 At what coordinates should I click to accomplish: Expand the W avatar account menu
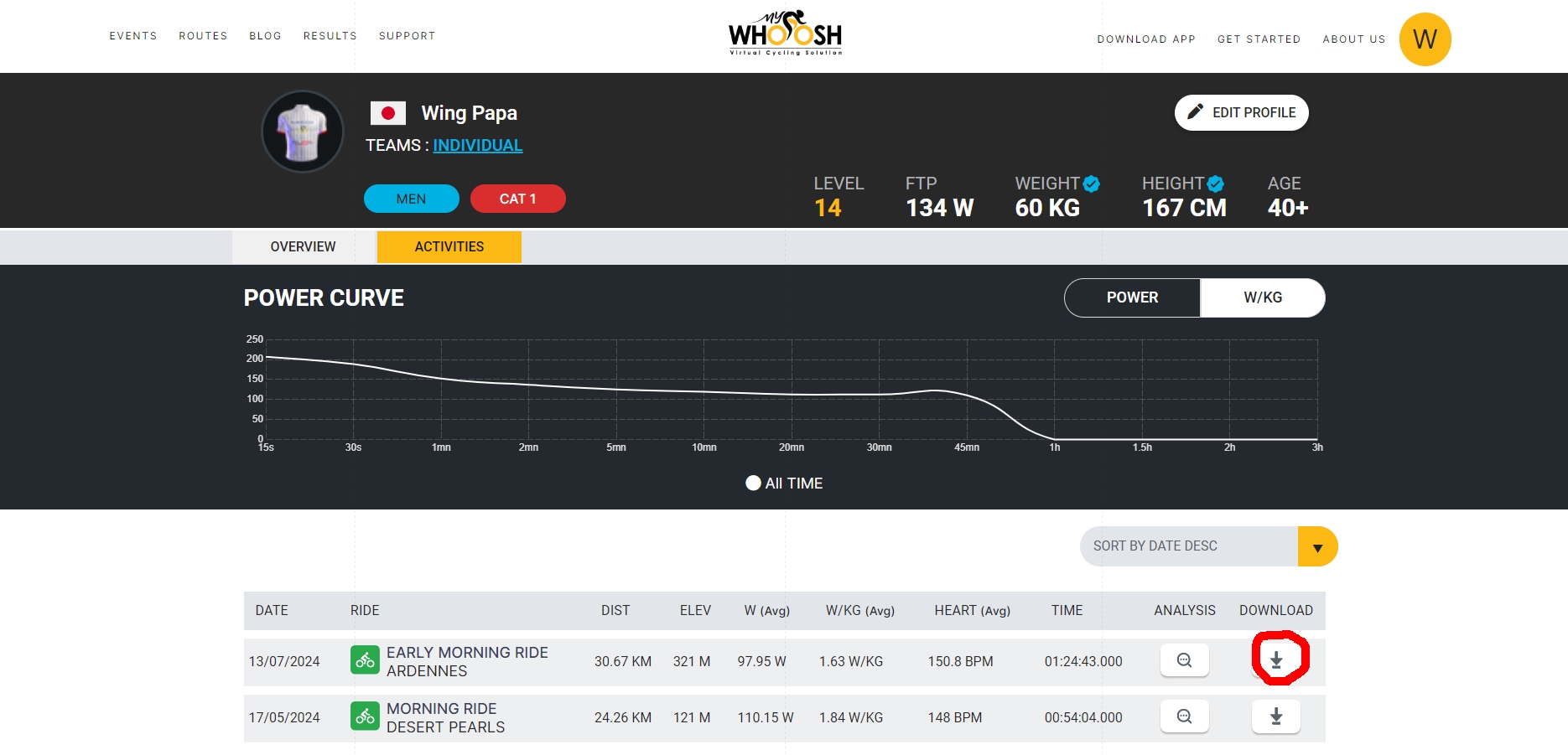click(x=1425, y=39)
